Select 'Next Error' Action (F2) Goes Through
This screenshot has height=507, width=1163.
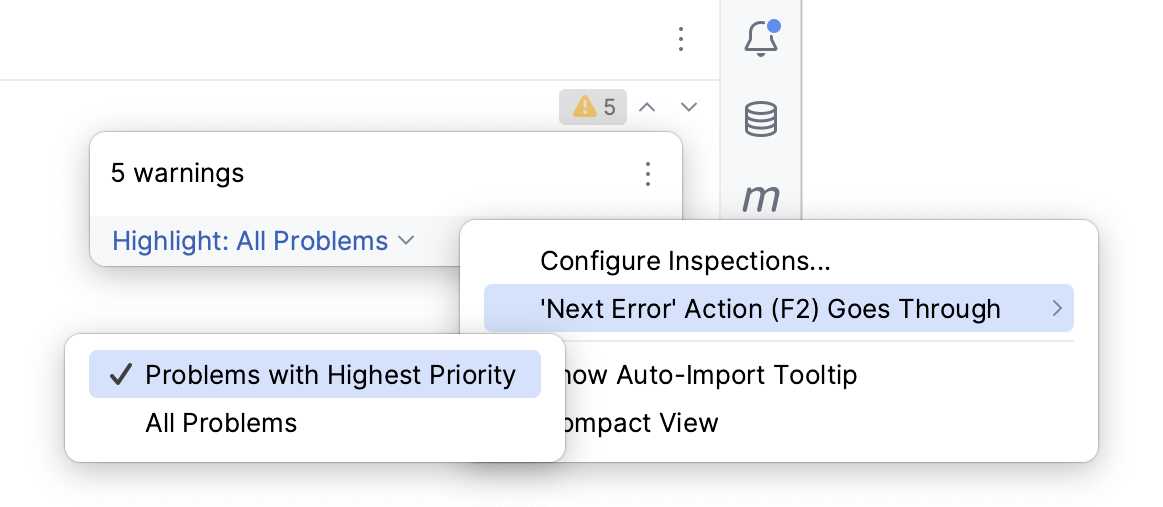pyautogui.click(x=770, y=309)
